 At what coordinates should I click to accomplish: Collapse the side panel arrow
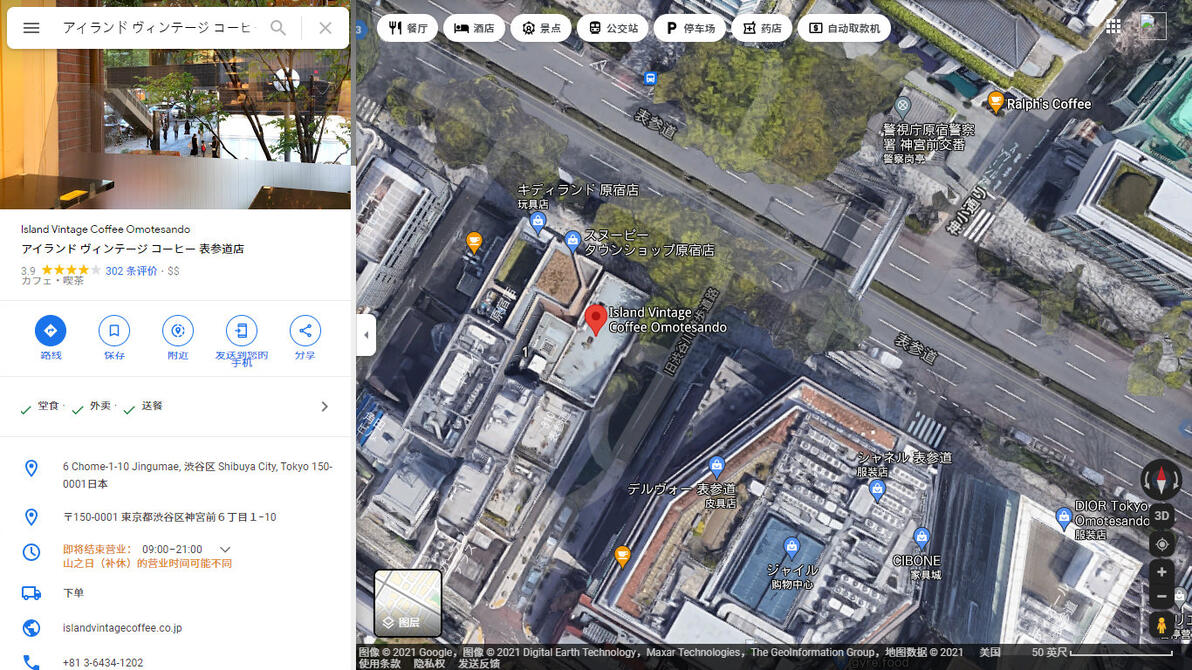click(x=366, y=335)
